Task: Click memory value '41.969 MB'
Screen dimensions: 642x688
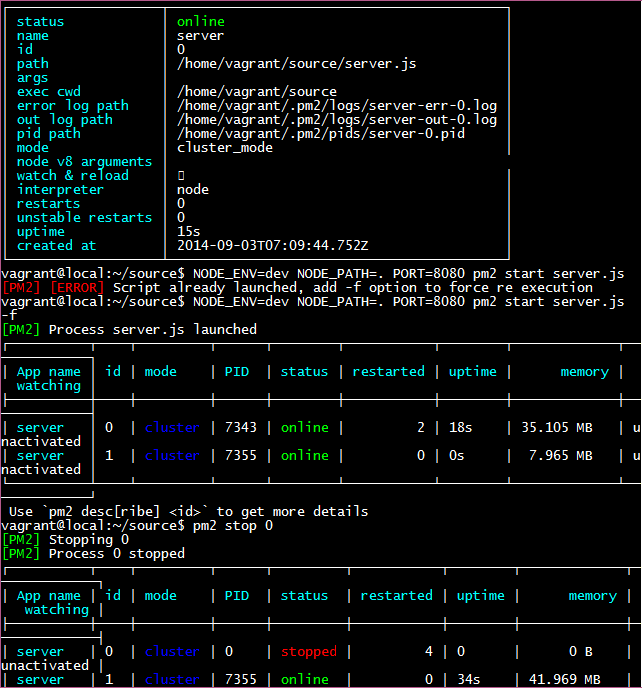Action: [565, 680]
